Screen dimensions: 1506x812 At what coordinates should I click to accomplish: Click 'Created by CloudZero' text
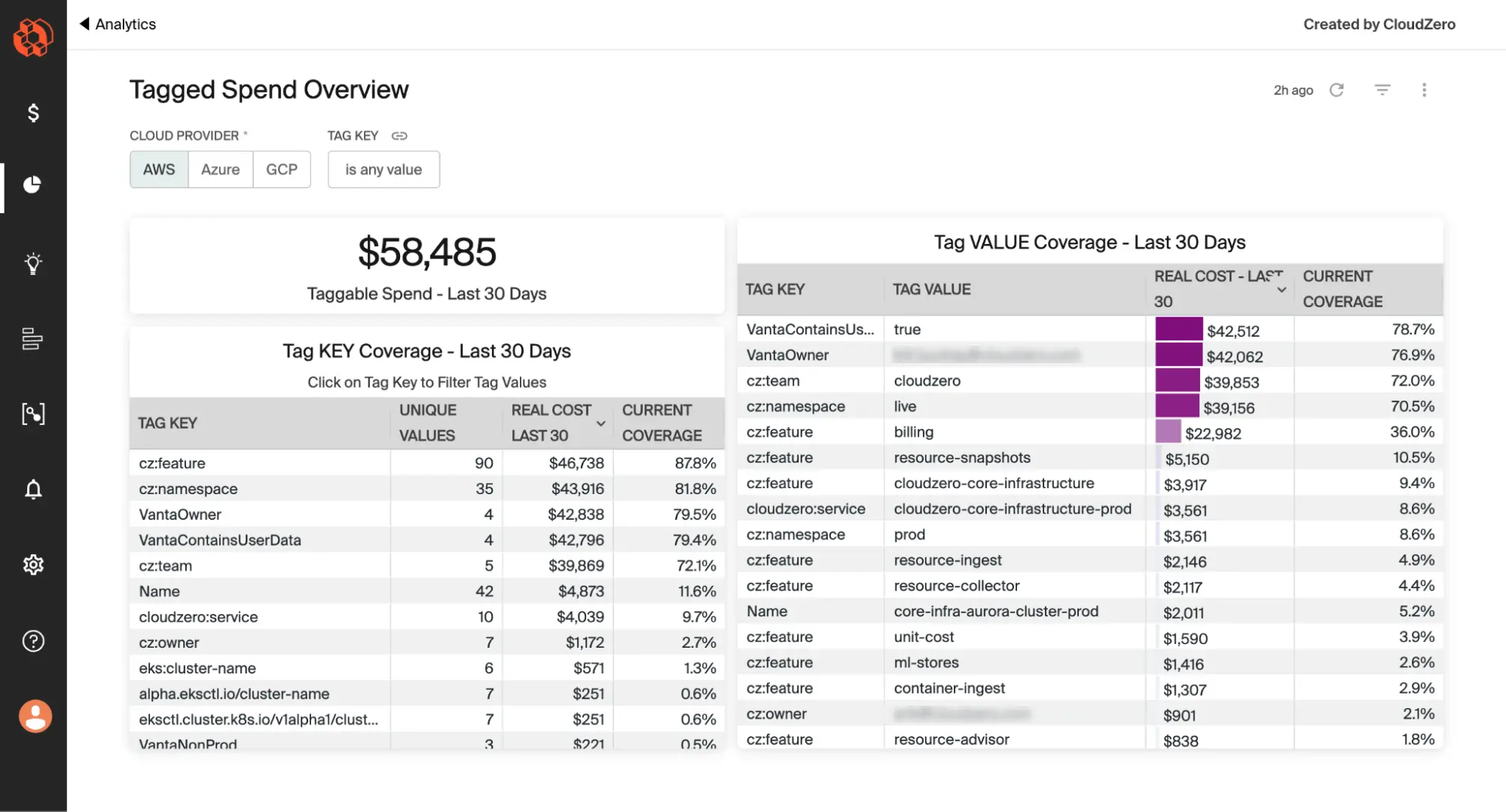tap(1379, 24)
